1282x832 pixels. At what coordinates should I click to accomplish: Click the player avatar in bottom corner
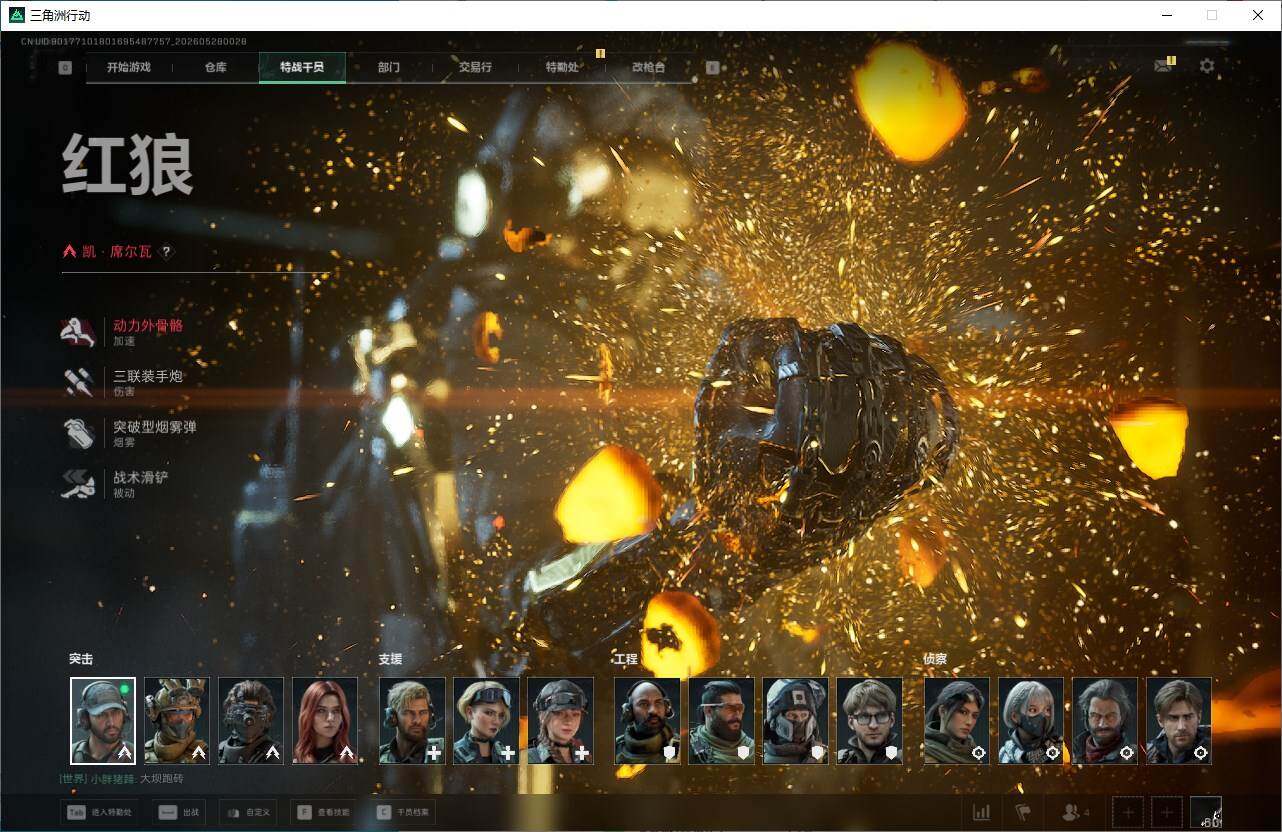[x=1206, y=813]
